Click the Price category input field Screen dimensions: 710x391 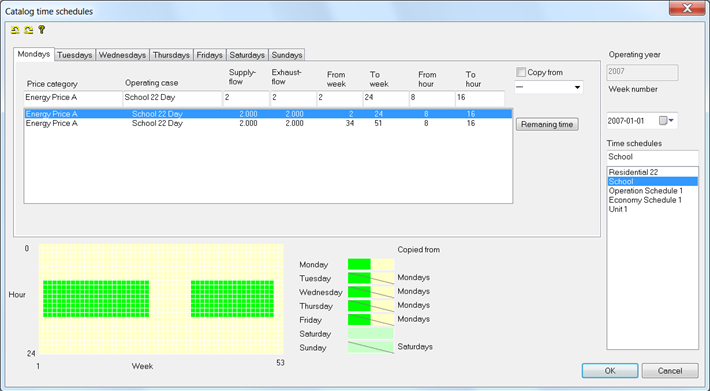[x=73, y=98]
